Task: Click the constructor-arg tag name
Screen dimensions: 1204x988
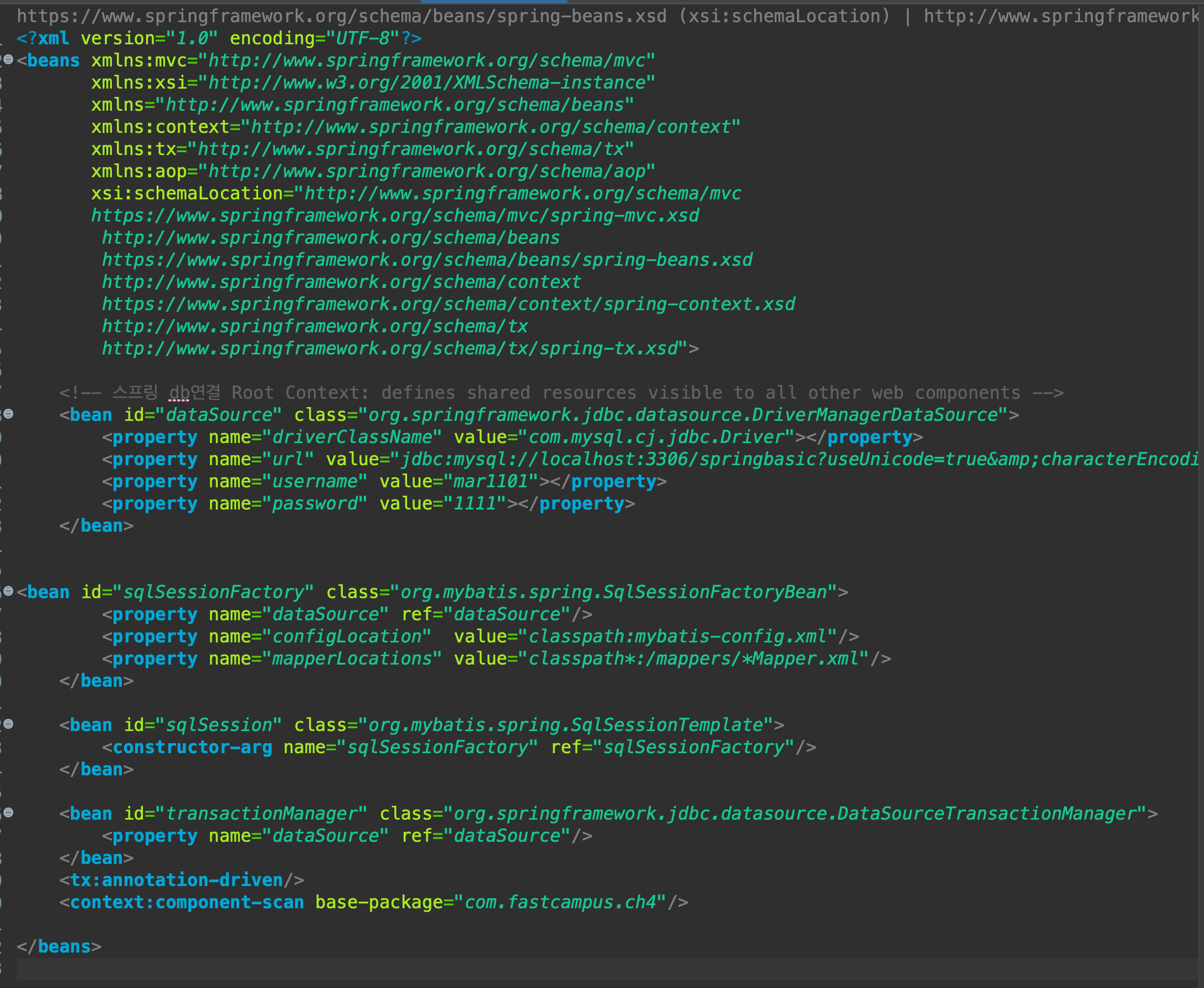Action: pos(192,747)
